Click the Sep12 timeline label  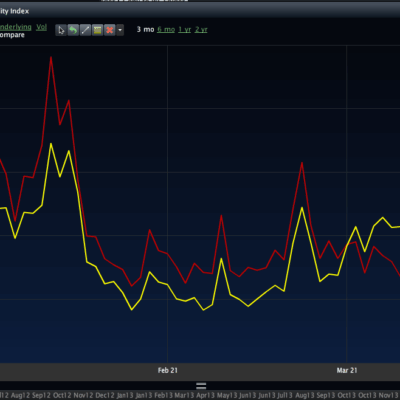point(42,396)
